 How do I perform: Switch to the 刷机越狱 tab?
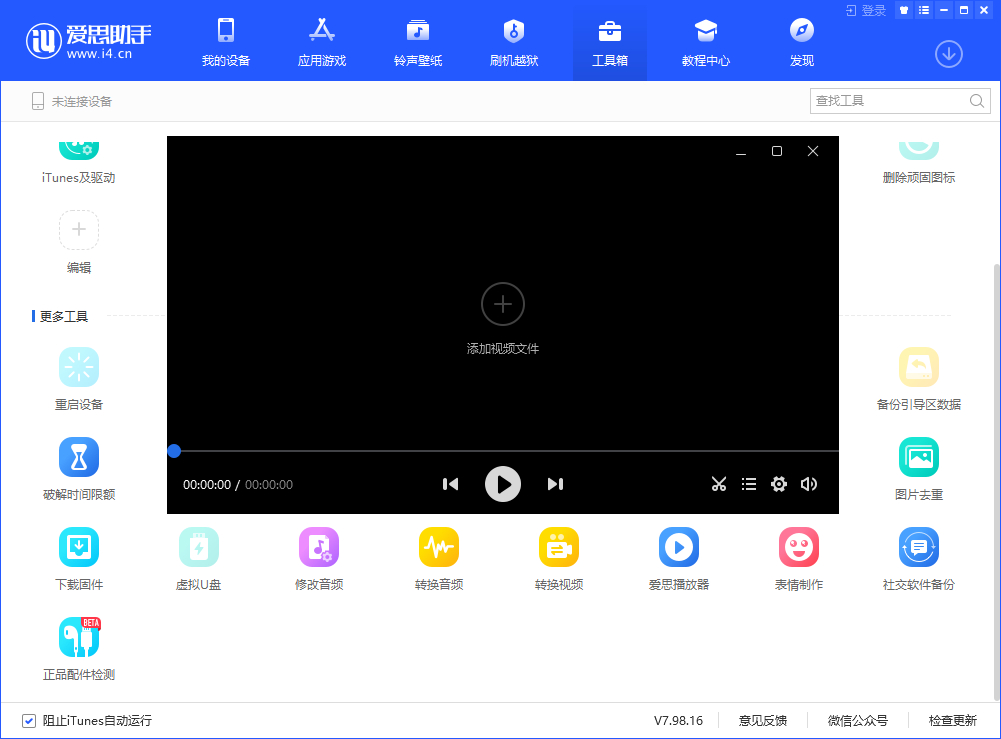point(513,40)
